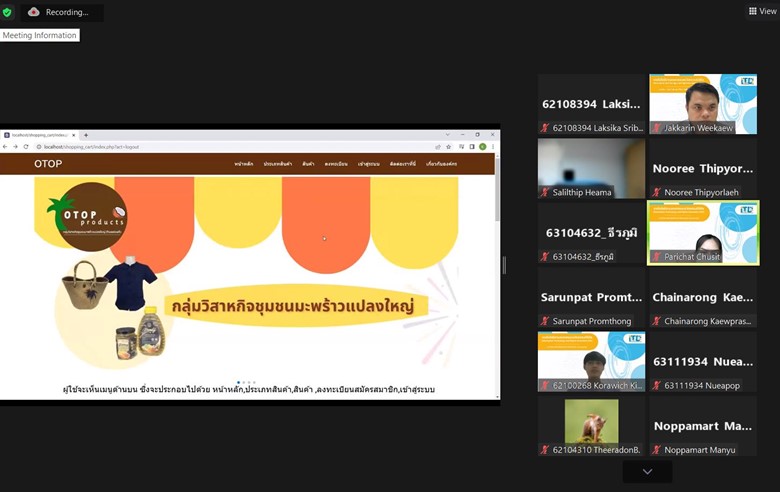Click muted mic icon beside Sarunpat Promthong
The image size is (780, 492).
click(x=545, y=321)
